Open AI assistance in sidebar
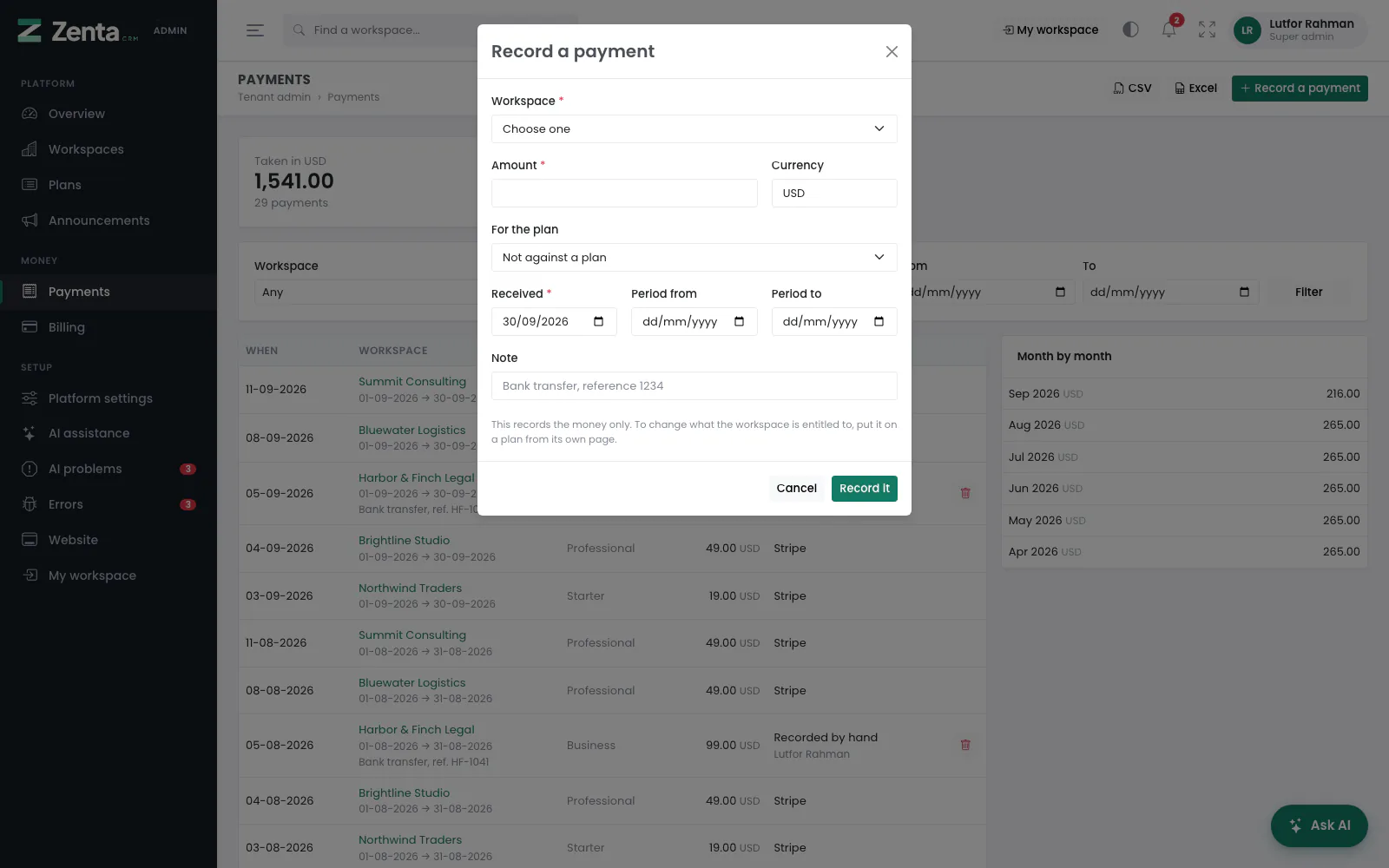Viewport: 1389px width, 868px height. [109, 433]
